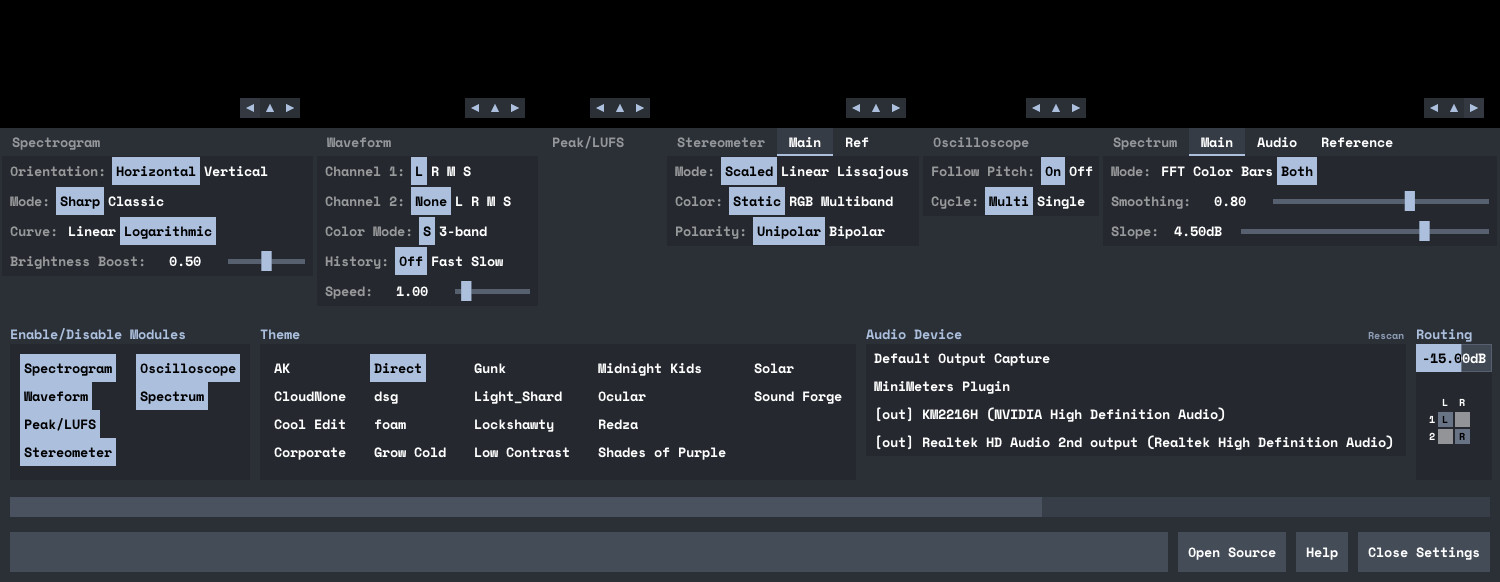Set oscilloscope Cycle to Single
Screen dimensions: 1500x582
pyautogui.click(x=1061, y=201)
